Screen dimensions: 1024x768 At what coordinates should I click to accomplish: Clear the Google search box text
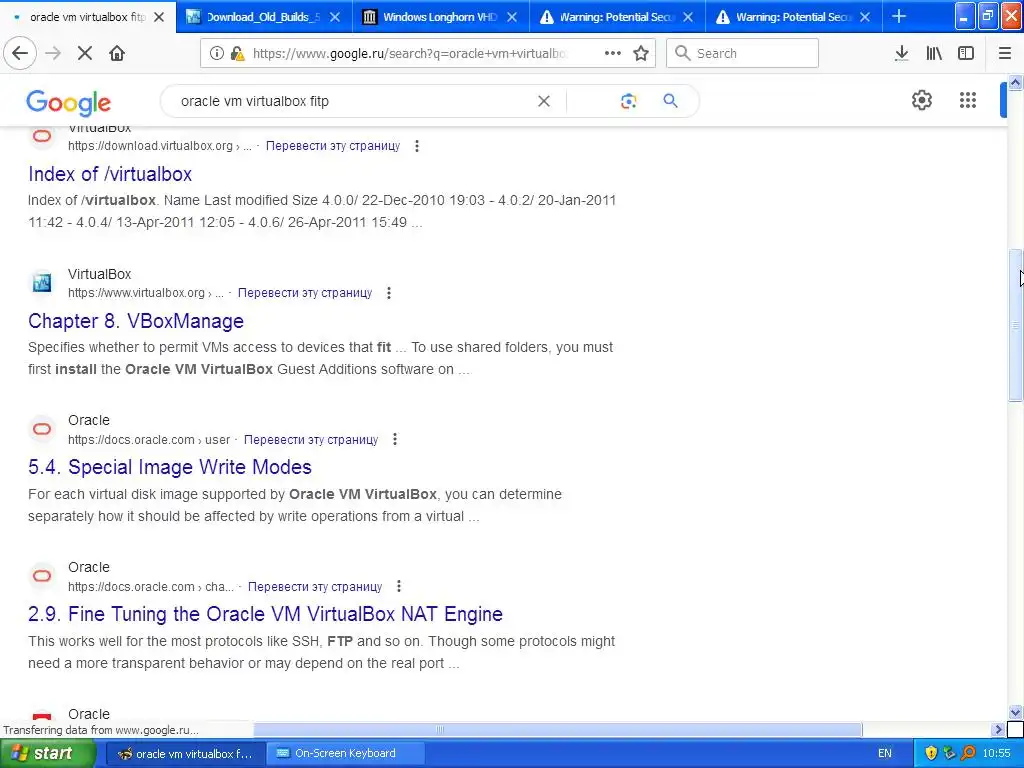(x=543, y=101)
